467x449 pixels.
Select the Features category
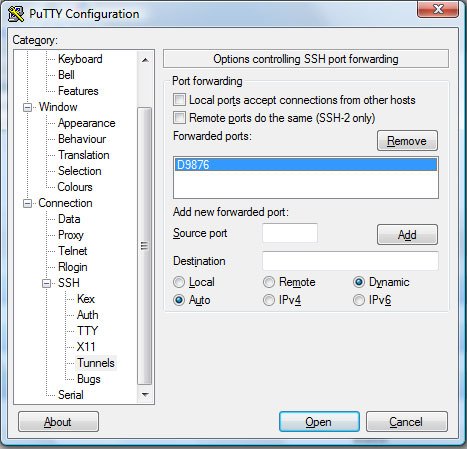point(78,91)
